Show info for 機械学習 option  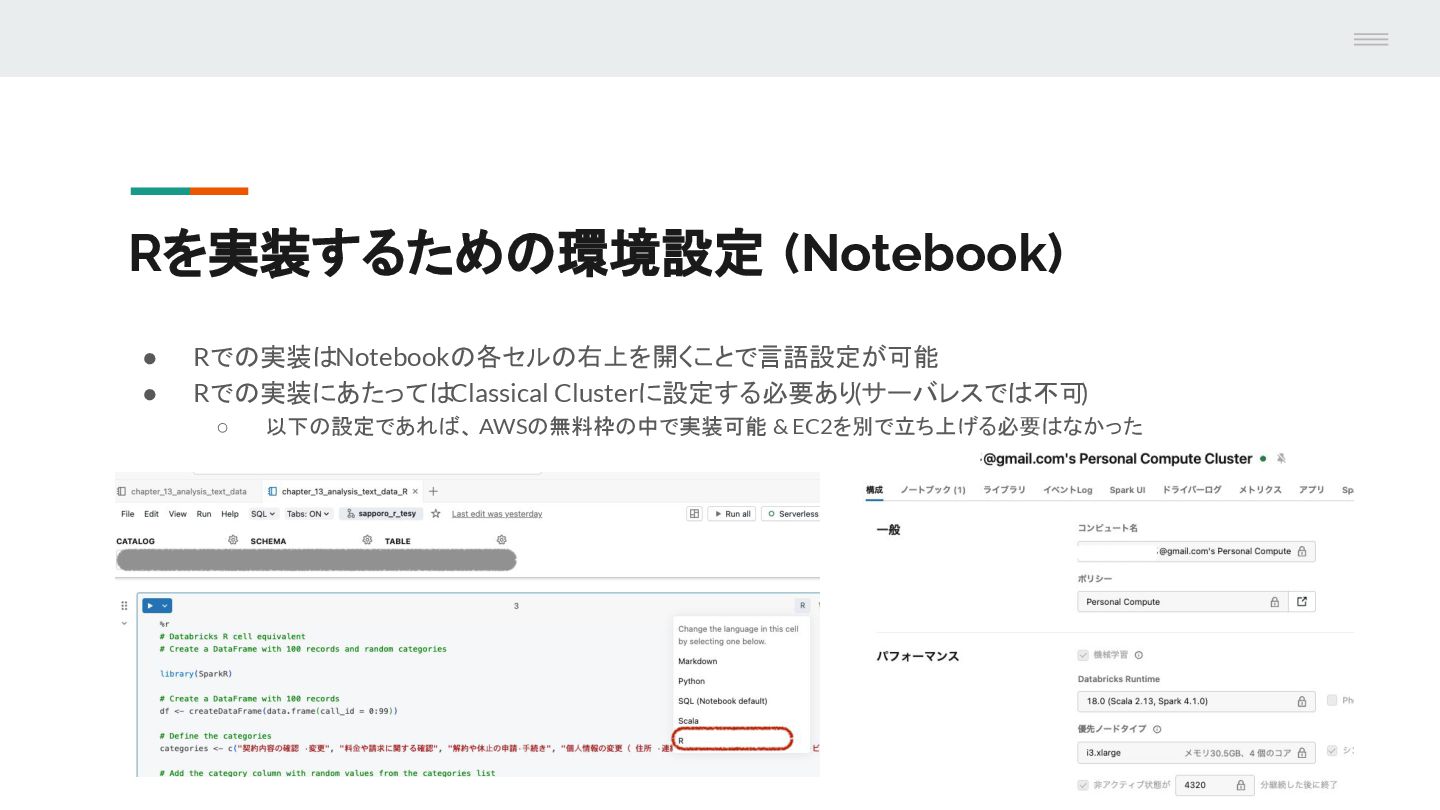[1138, 655]
